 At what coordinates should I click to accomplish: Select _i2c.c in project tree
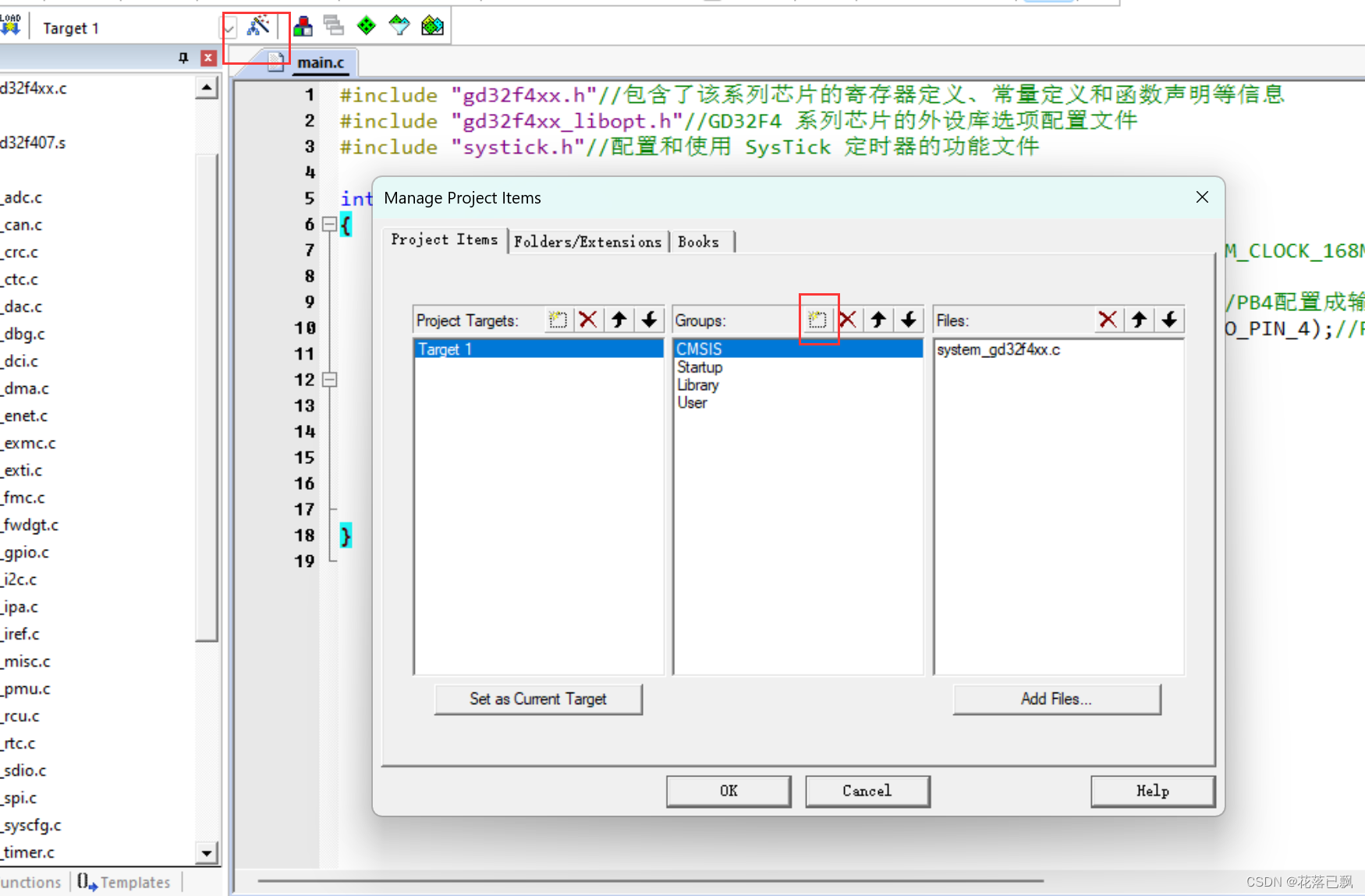19,579
